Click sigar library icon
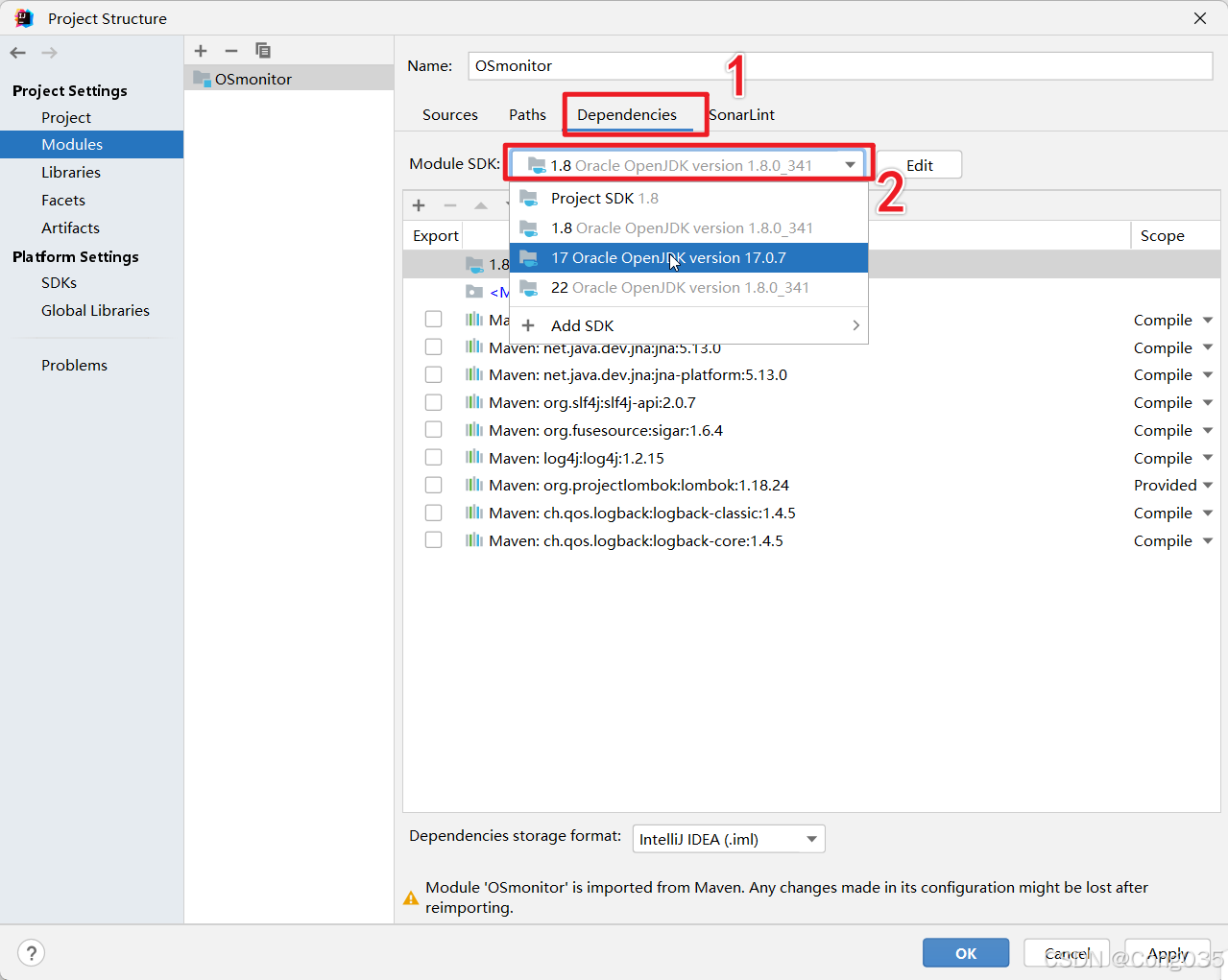This screenshot has height=980, width=1228. click(474, 430)
